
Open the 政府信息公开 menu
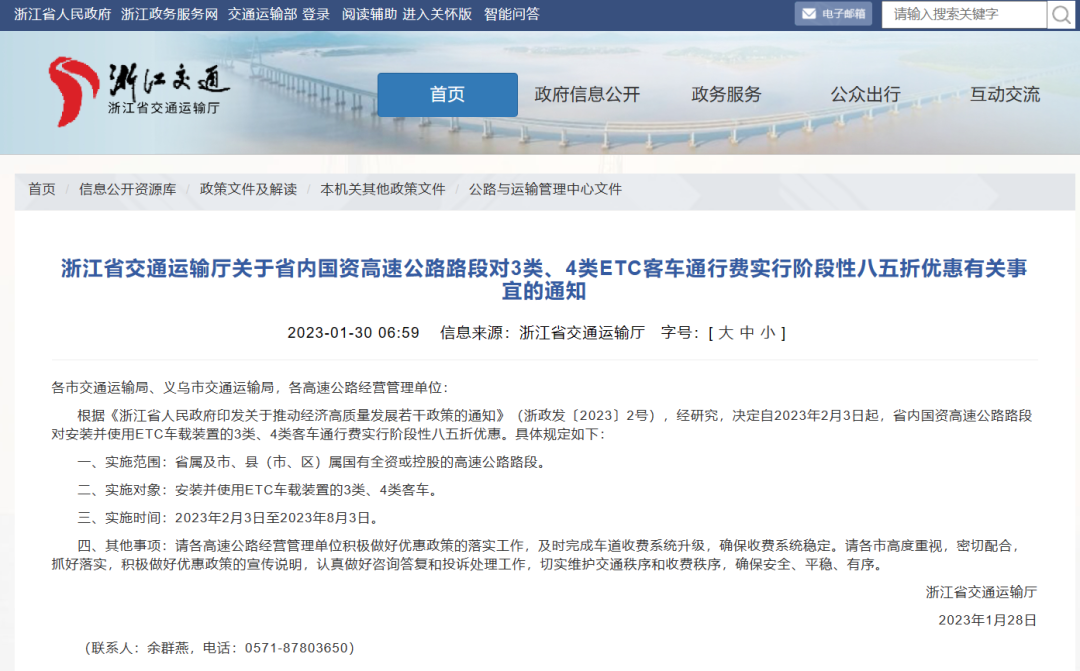[587, 95]
